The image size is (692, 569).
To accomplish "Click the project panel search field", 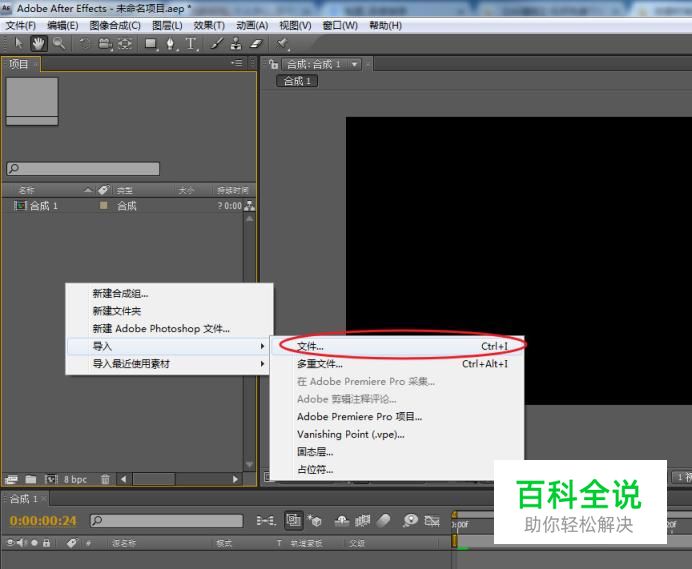I will point(83,169).
